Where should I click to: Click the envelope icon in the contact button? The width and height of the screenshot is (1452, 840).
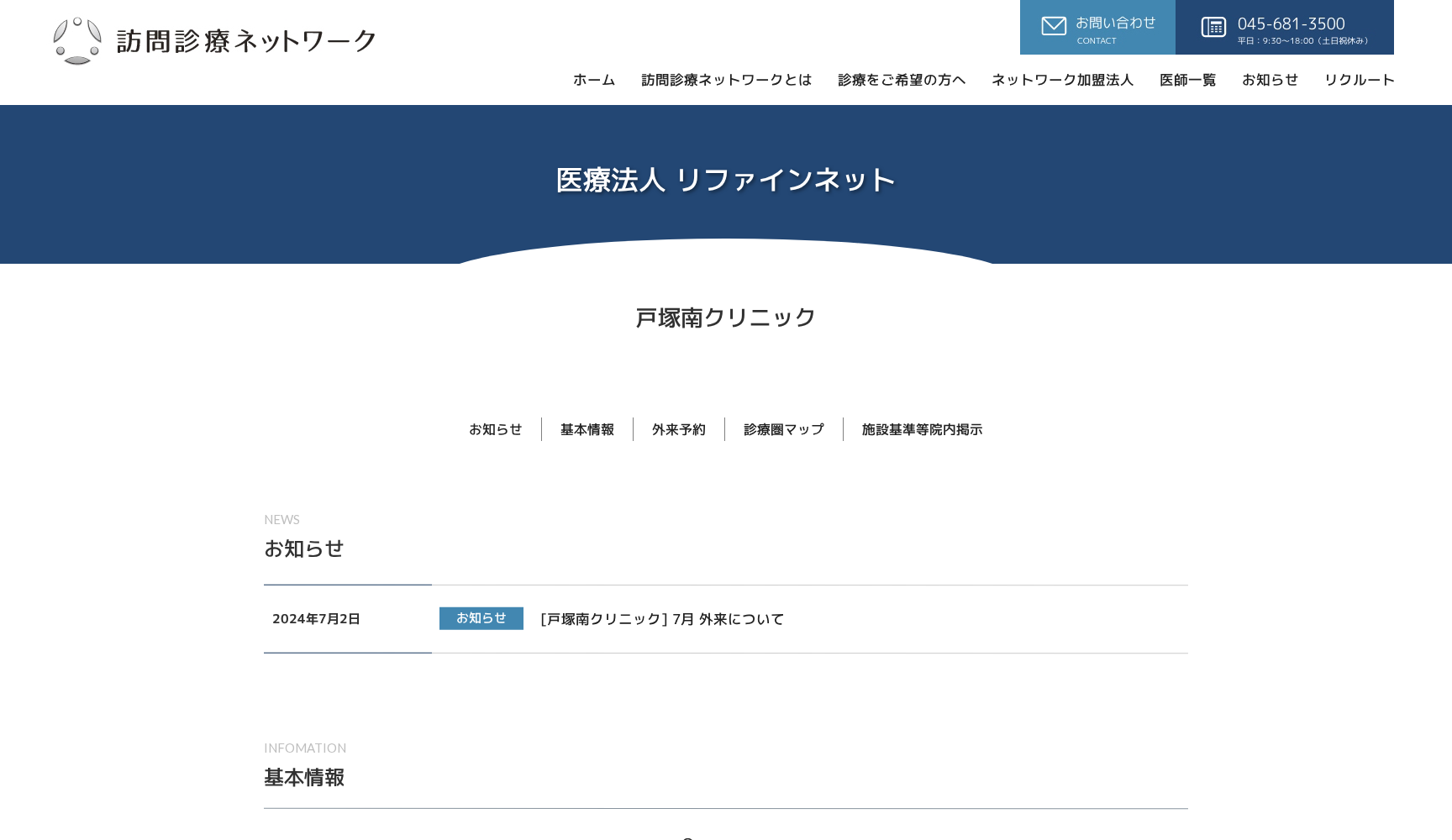tap(1054, 25)
